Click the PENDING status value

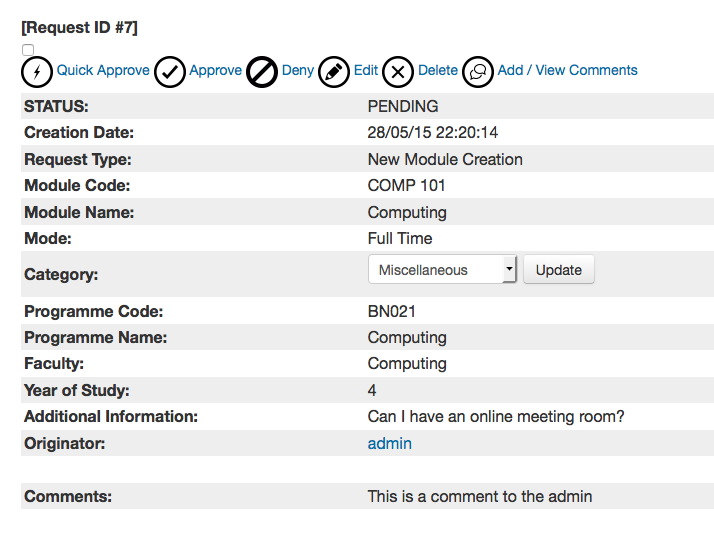[x=403, y=106]
